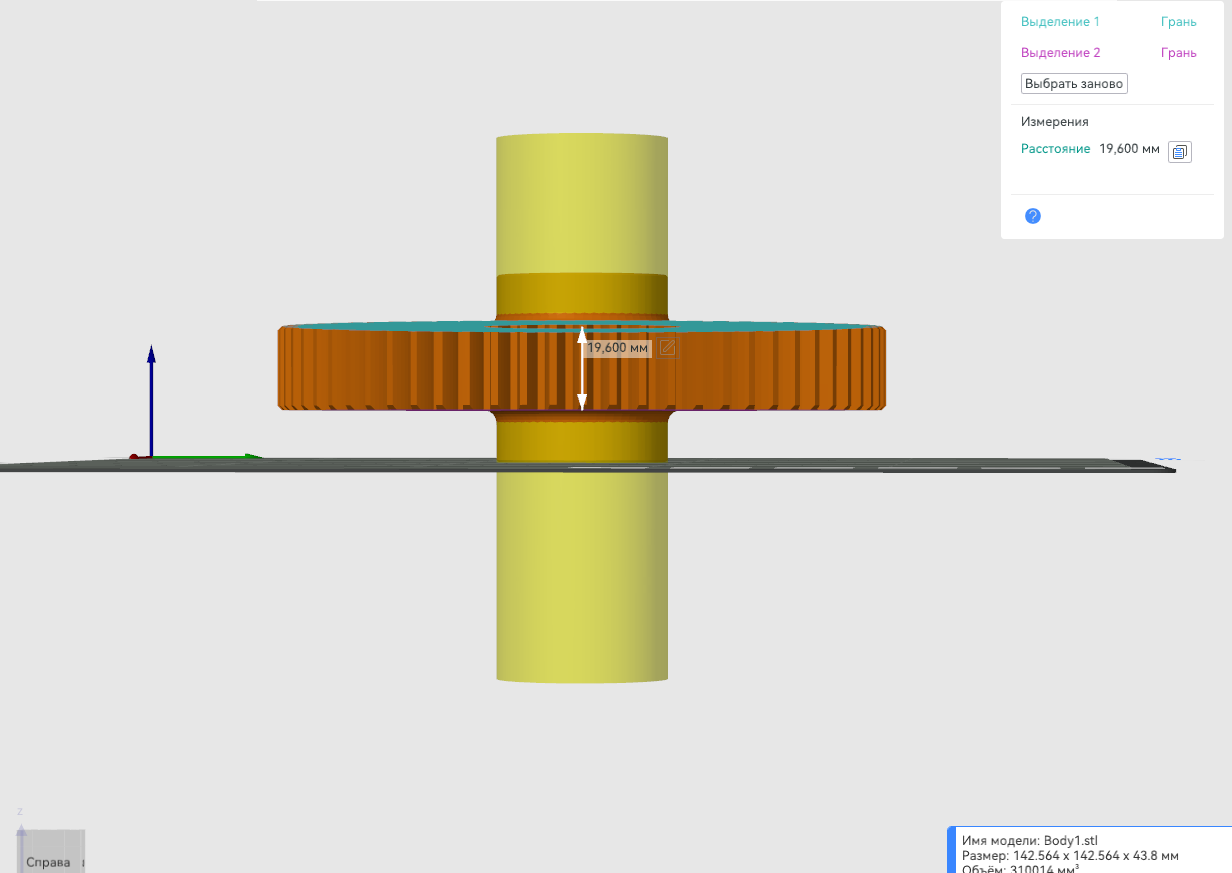This screenshot has height=873, width=1232.
Task: Click the 19,600 мм label on the gear
Action: tap(618, 348)
